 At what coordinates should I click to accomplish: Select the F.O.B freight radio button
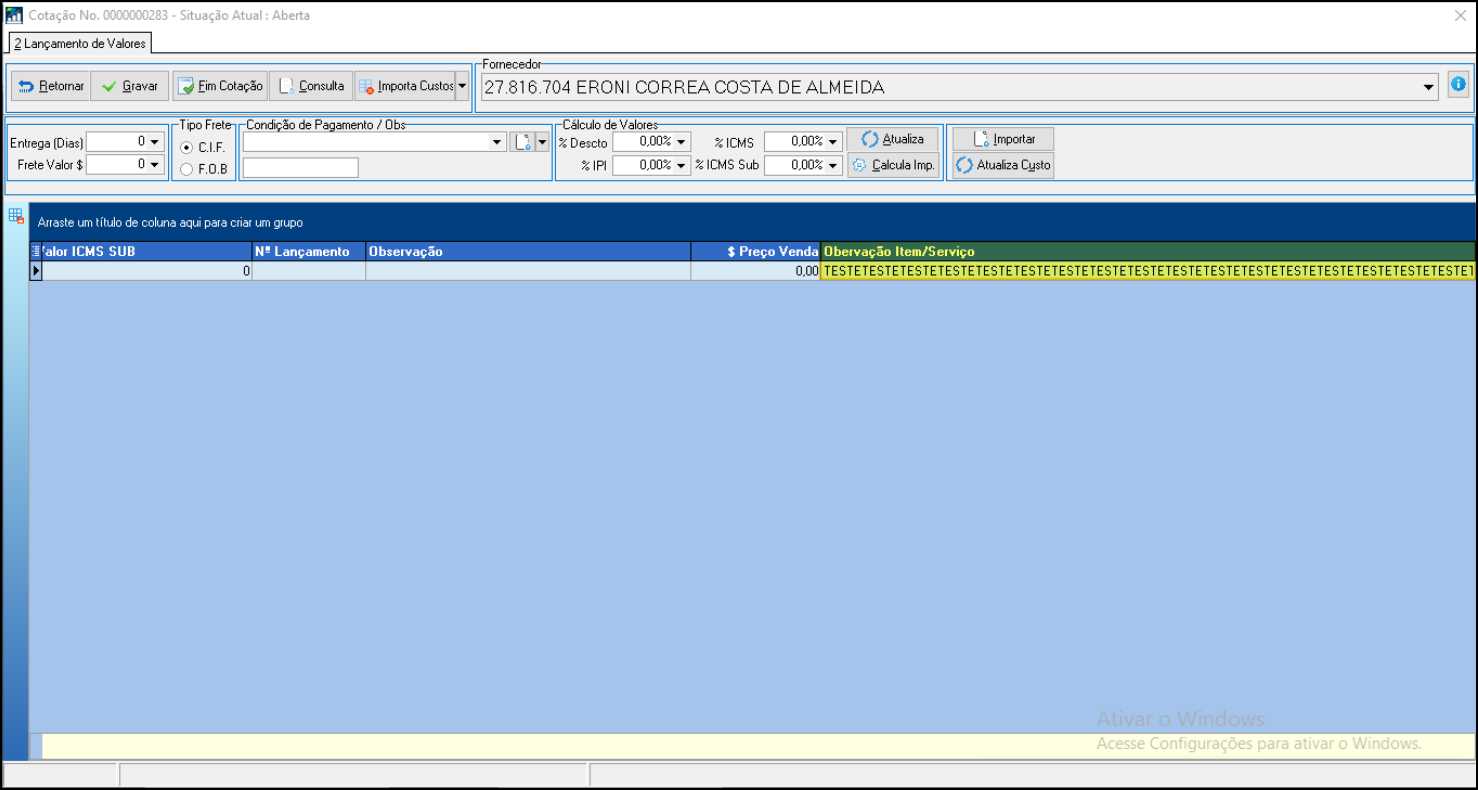click(x=187, y=169)
